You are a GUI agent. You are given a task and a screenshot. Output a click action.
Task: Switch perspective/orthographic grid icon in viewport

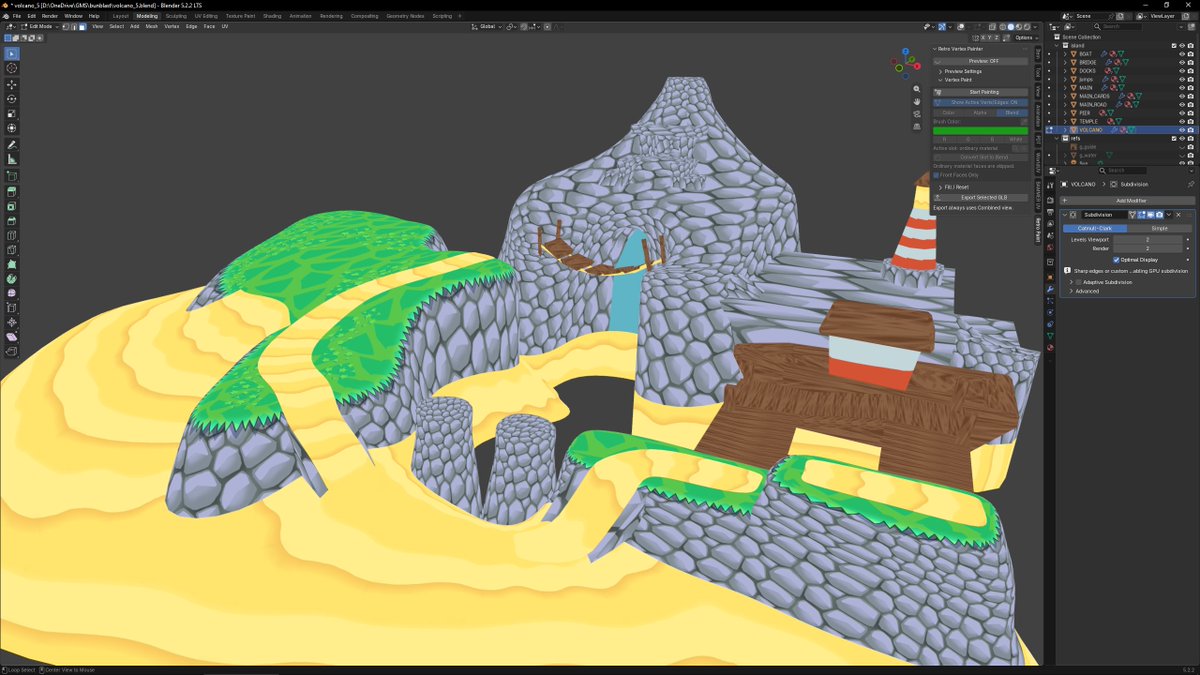pyautogui.click(x=917, y=127)
